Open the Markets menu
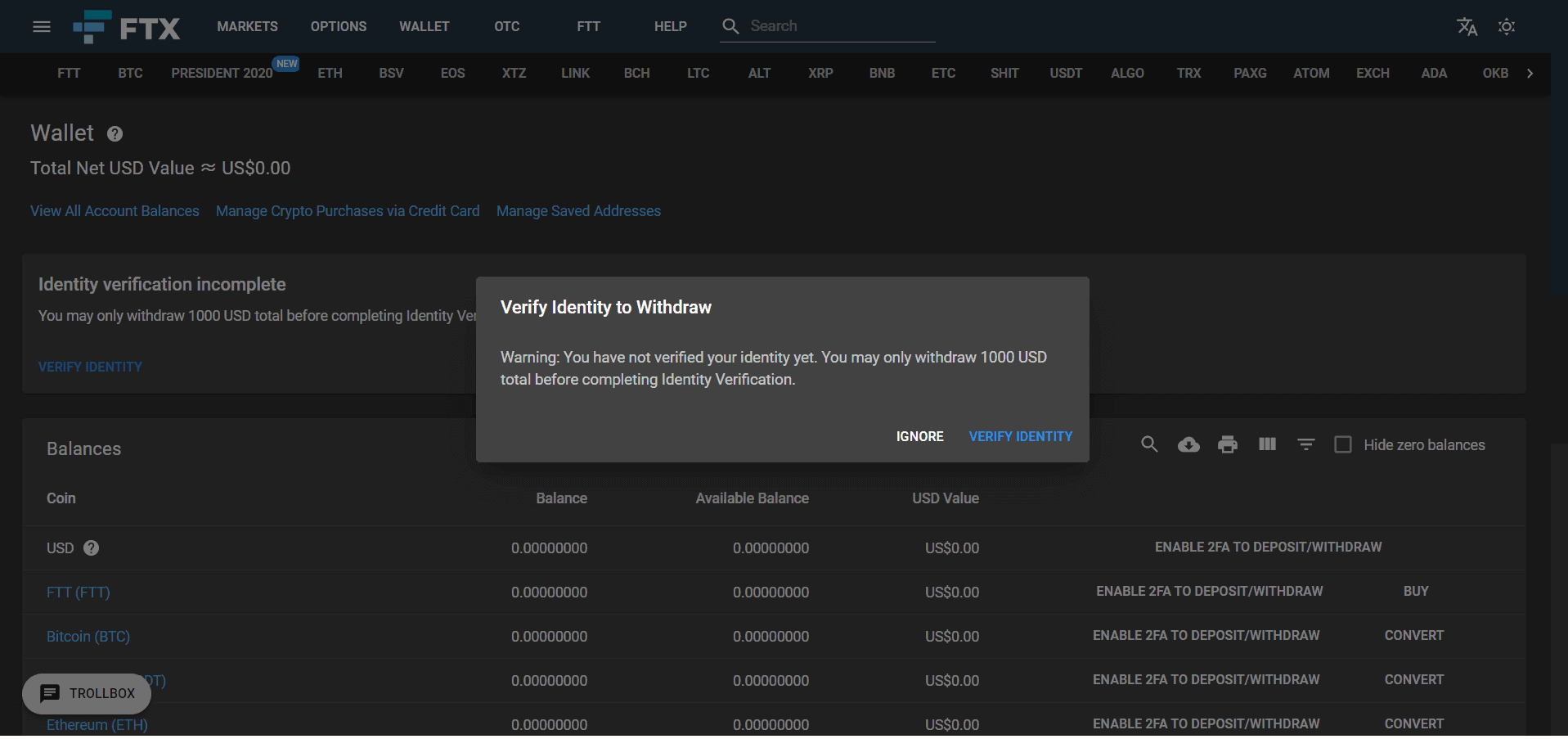 (x=247, y=26)
